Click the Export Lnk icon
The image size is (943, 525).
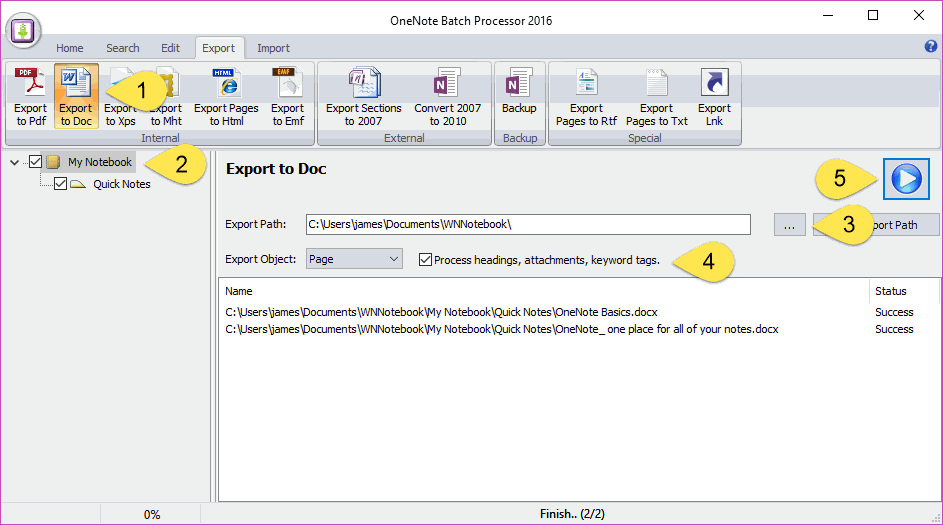point(714,96)
